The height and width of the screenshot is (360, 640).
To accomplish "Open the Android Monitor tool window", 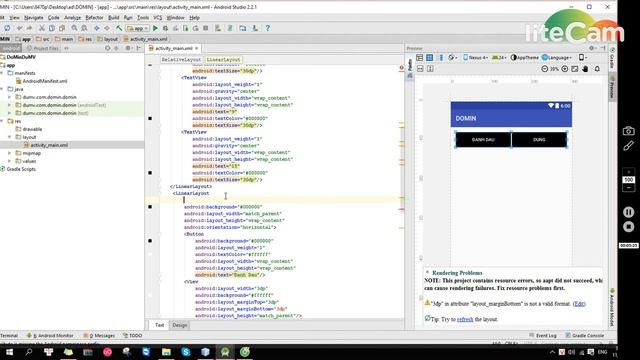I will click(x=50, y=336).
